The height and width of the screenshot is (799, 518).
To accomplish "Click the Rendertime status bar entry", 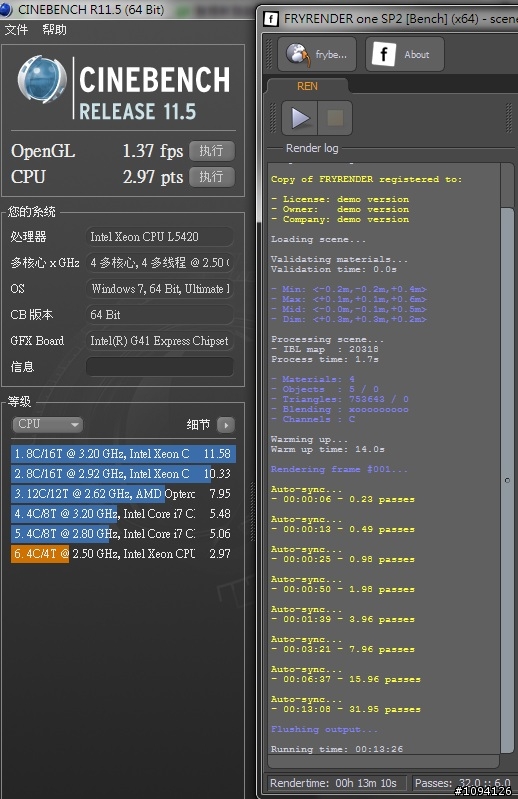I will coord(335,783).
